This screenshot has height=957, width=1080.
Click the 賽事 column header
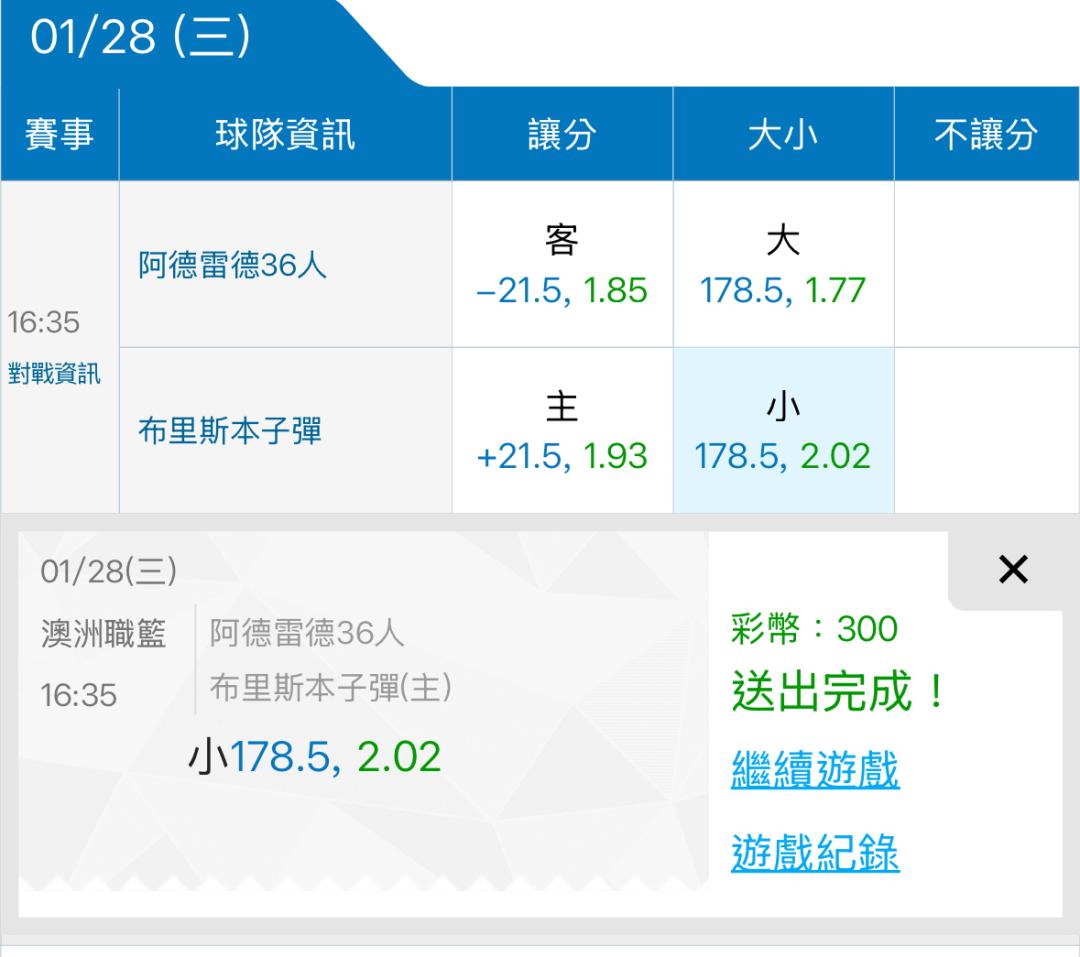[59, 135]
